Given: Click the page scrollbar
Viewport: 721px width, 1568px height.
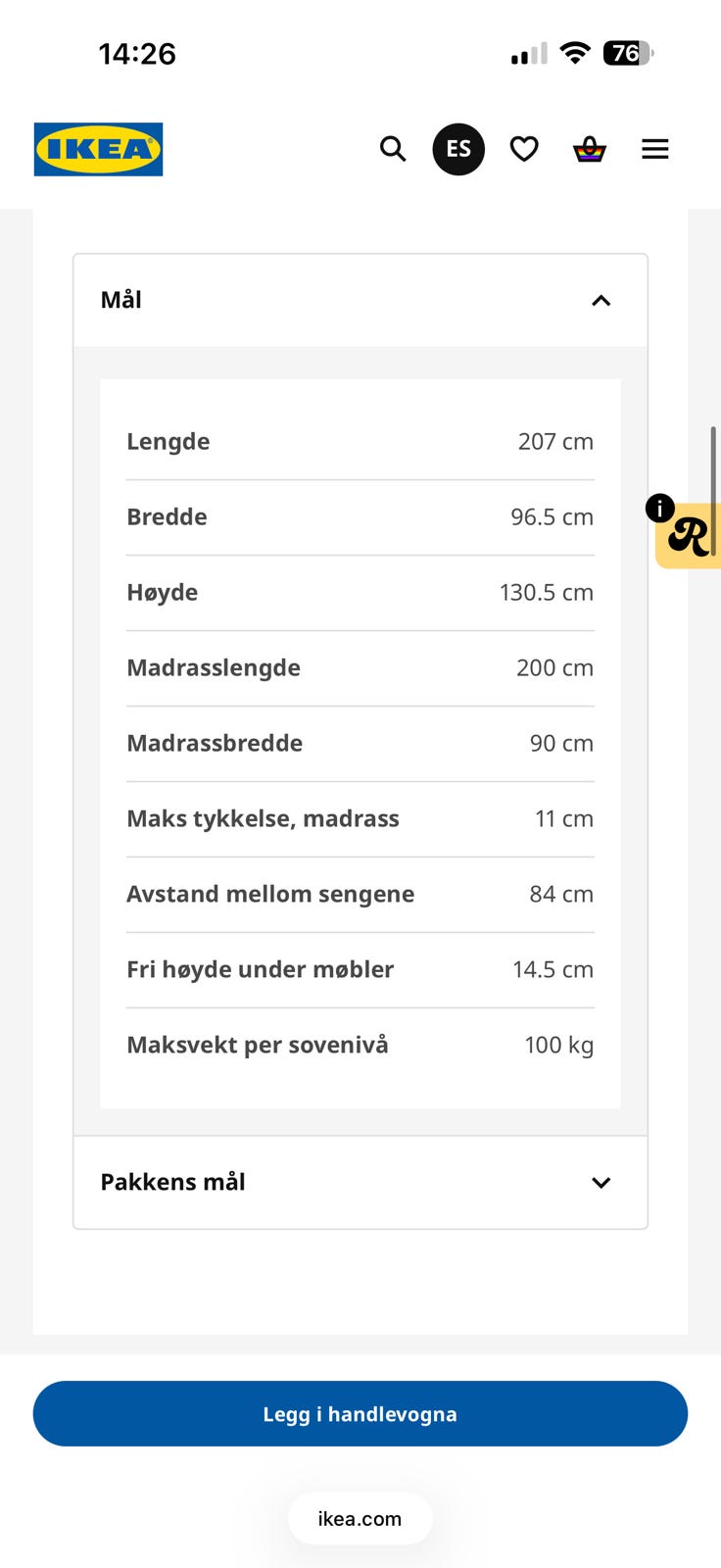Looking at the screenshot, I should click(713, 490).
